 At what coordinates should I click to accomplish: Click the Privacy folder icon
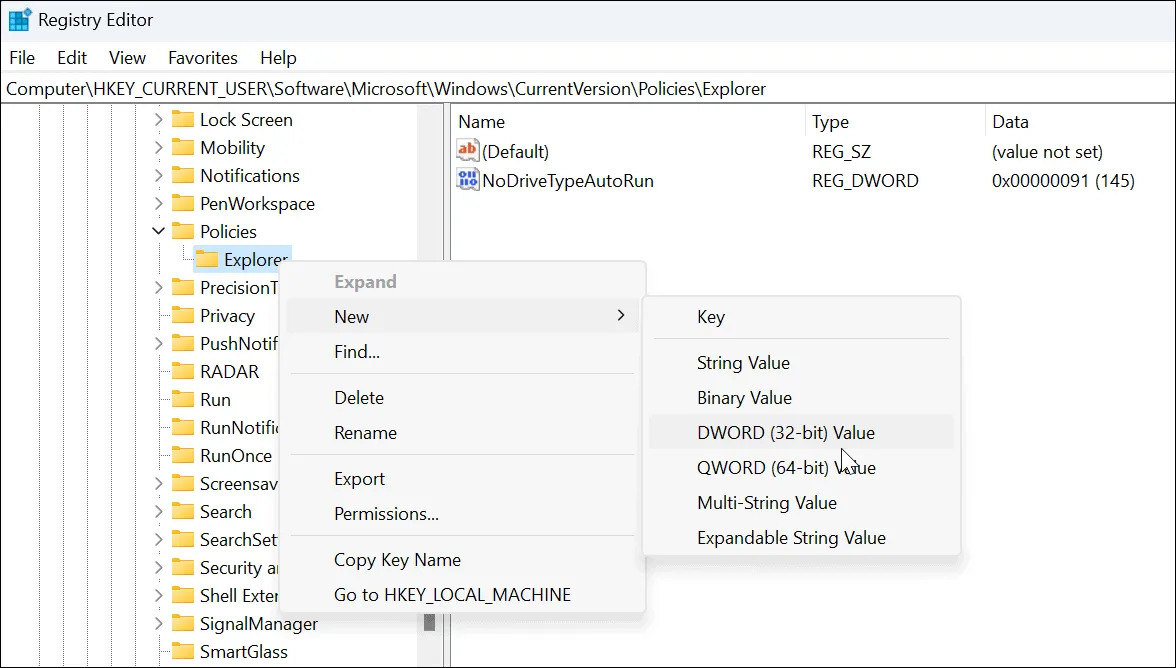(x=183, y=316)
